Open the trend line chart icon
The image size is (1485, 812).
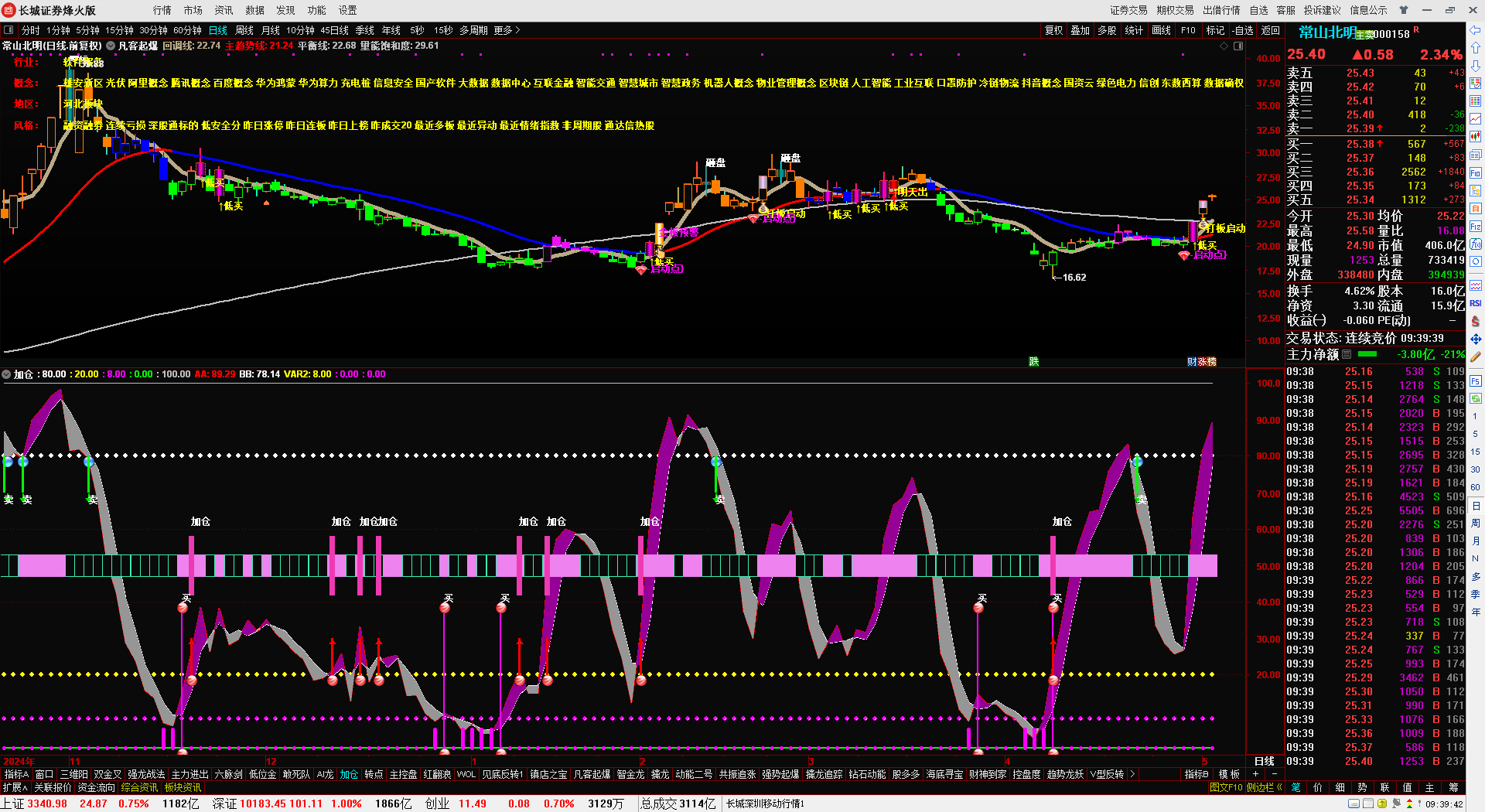coord(1476,118)
